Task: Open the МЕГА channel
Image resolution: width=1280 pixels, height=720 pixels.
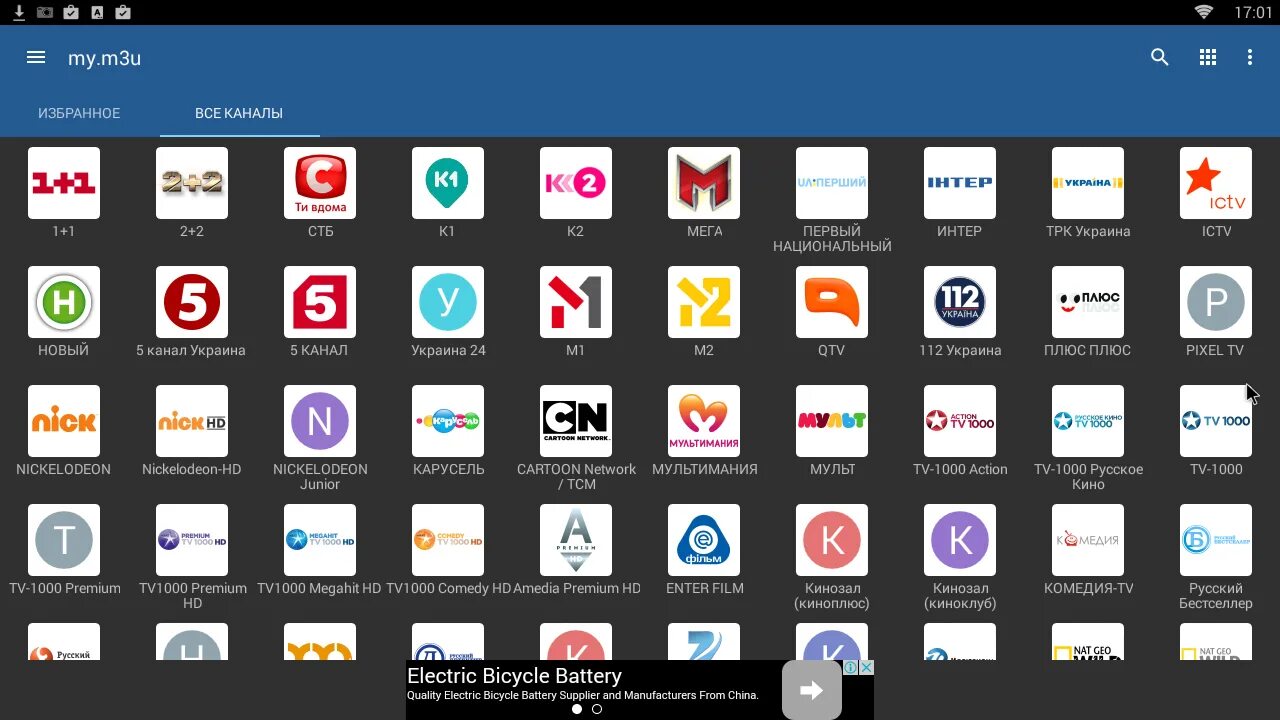Action: coord(704,183)
